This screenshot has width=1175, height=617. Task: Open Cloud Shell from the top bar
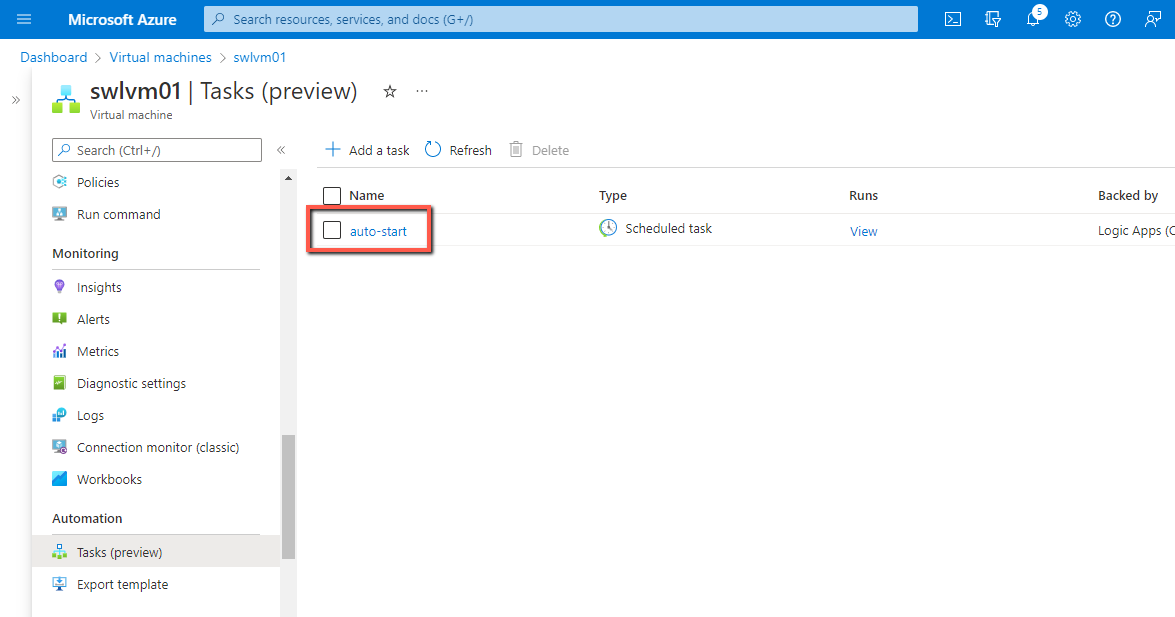click(953, 19)
